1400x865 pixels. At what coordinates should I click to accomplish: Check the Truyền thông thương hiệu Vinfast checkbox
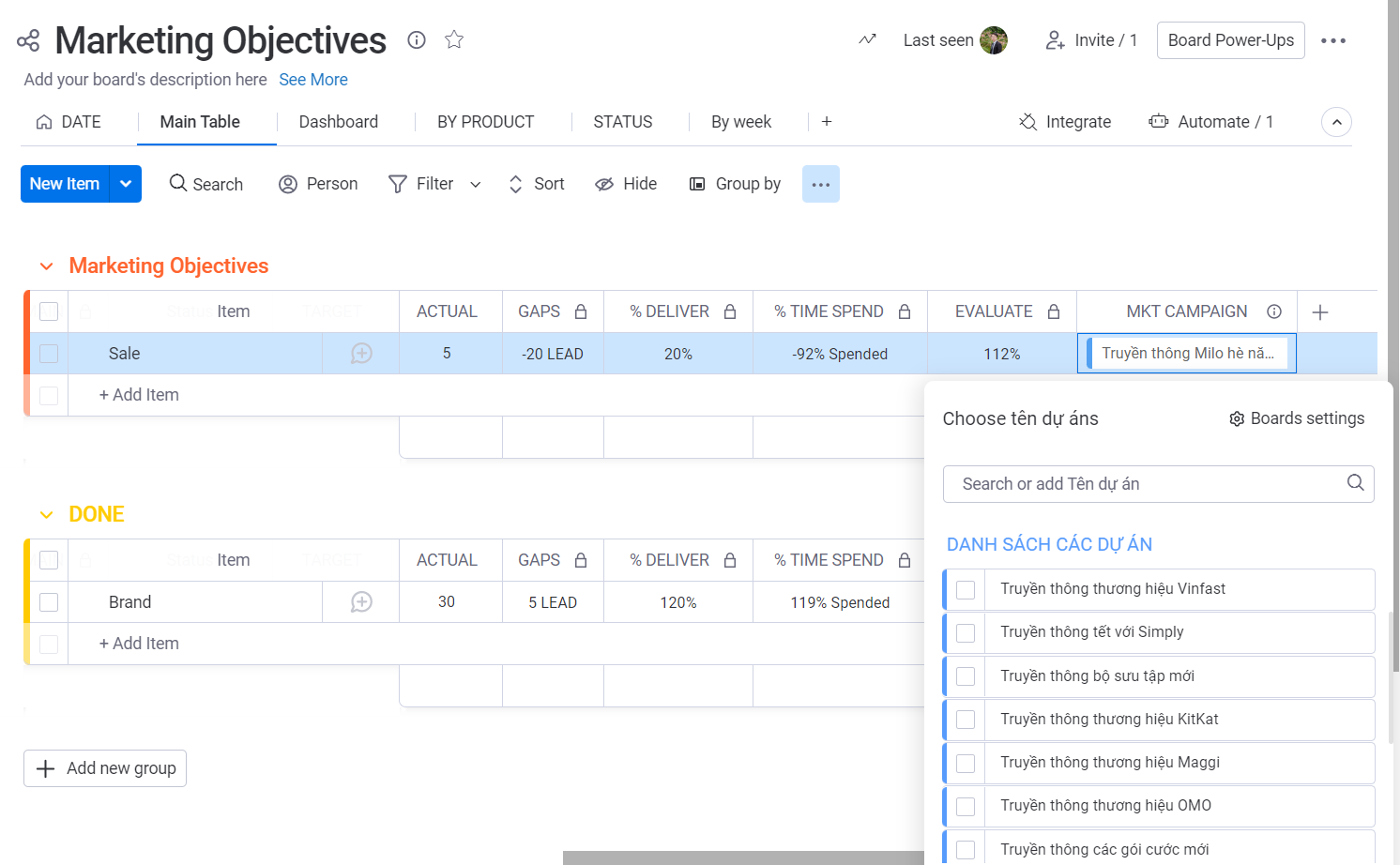tap(965, 589)
